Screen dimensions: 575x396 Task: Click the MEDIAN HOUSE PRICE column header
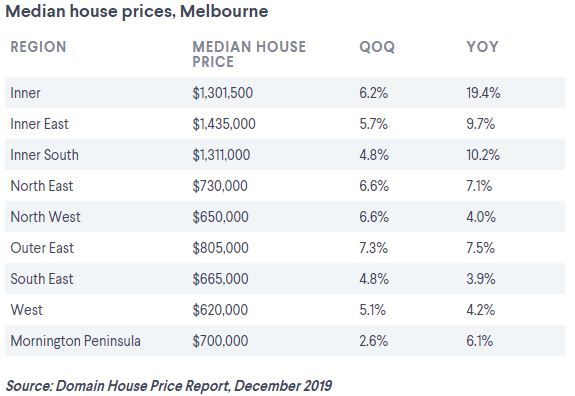pos(249,54)
